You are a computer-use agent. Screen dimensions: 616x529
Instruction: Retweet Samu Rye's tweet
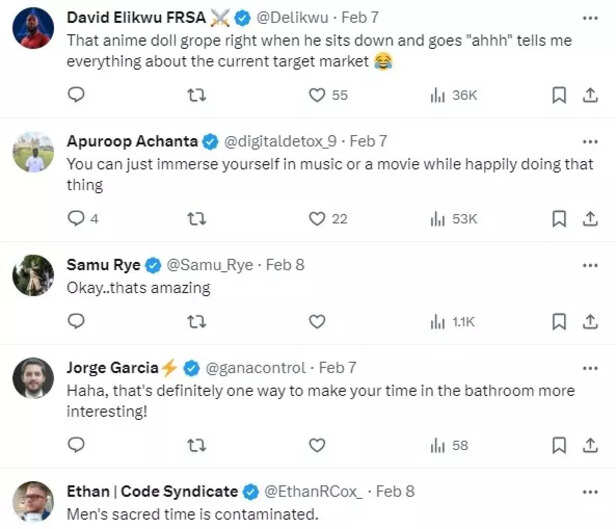click(x=197, y=321)
